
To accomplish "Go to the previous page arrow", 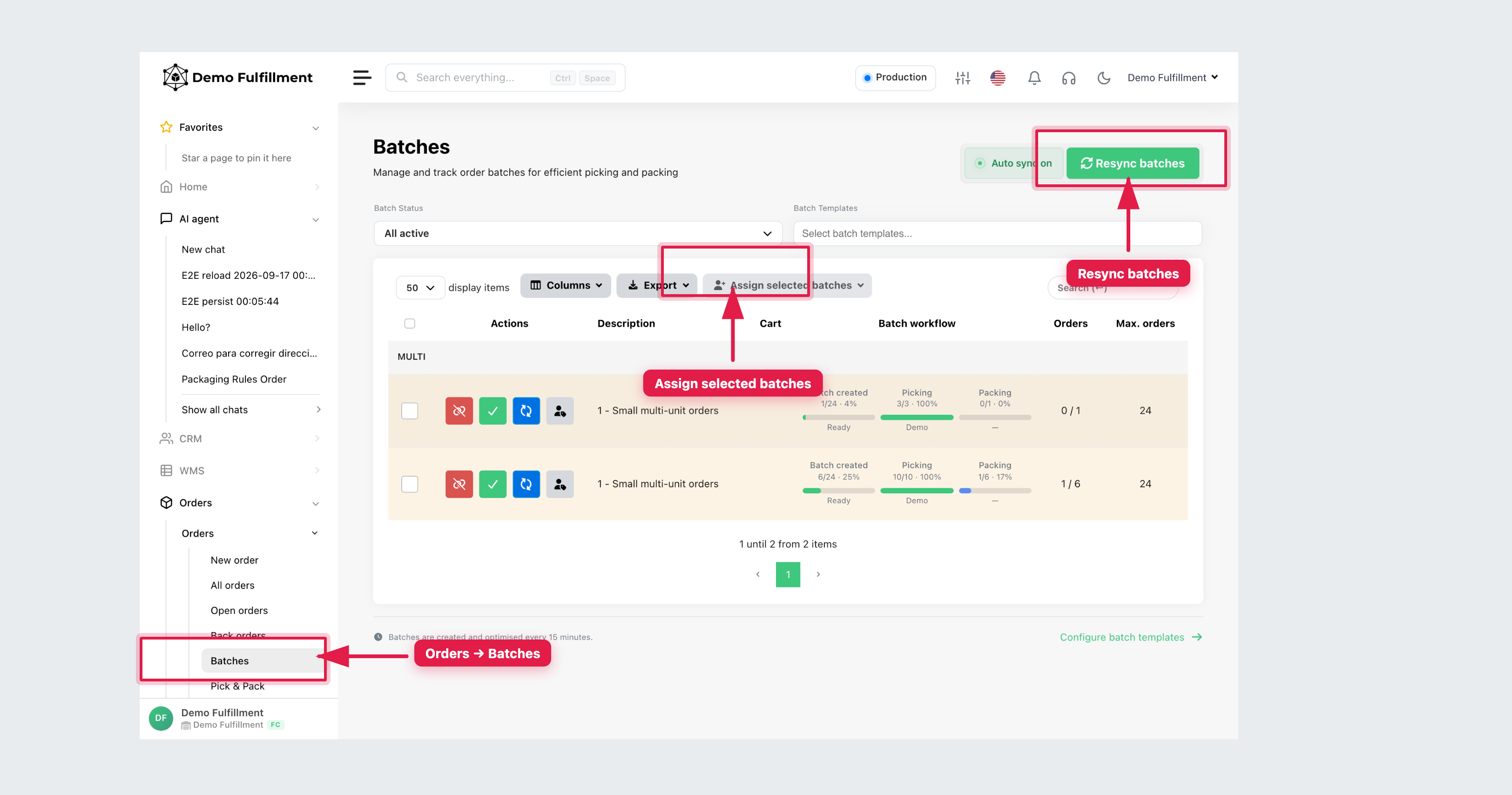I will click(758, 574).
